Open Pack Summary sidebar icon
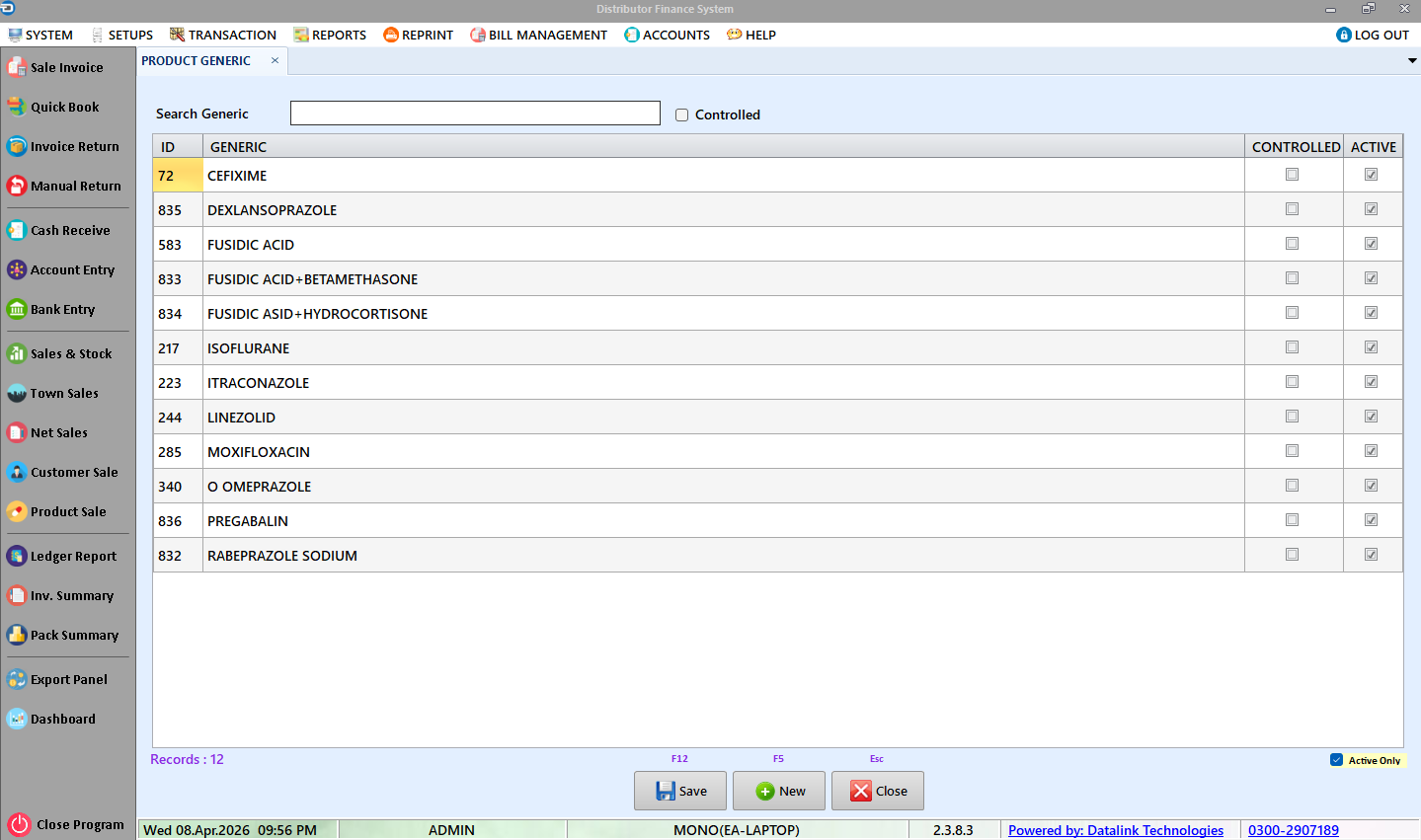 click(16, 635)
